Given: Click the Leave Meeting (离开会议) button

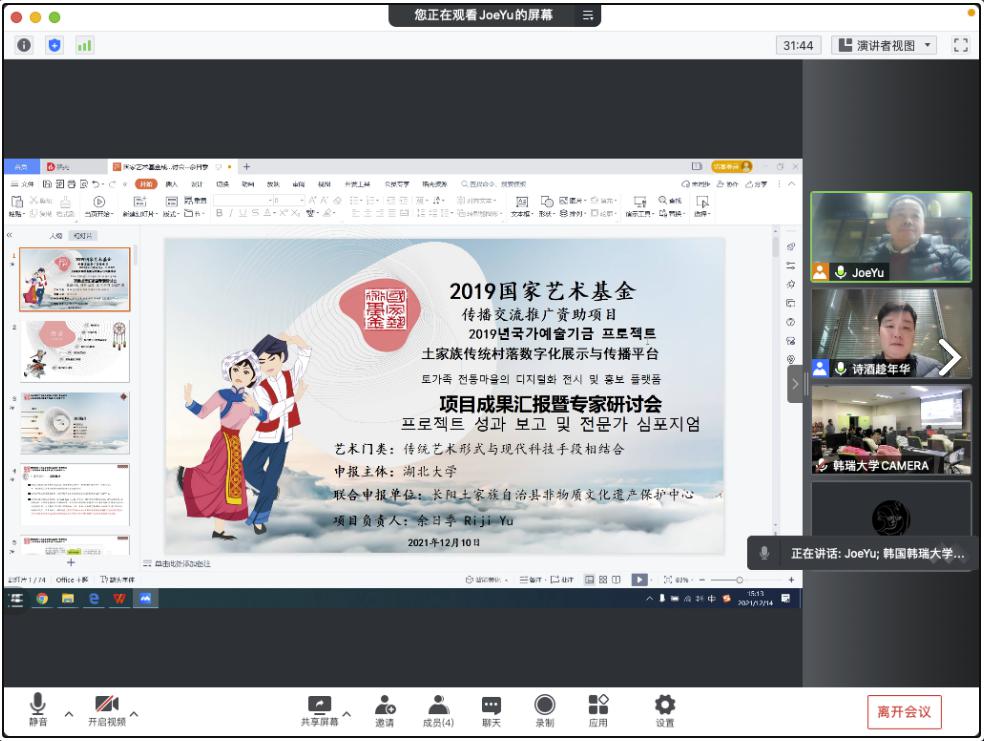Looking at the screenshot, I should pos(904,712).
